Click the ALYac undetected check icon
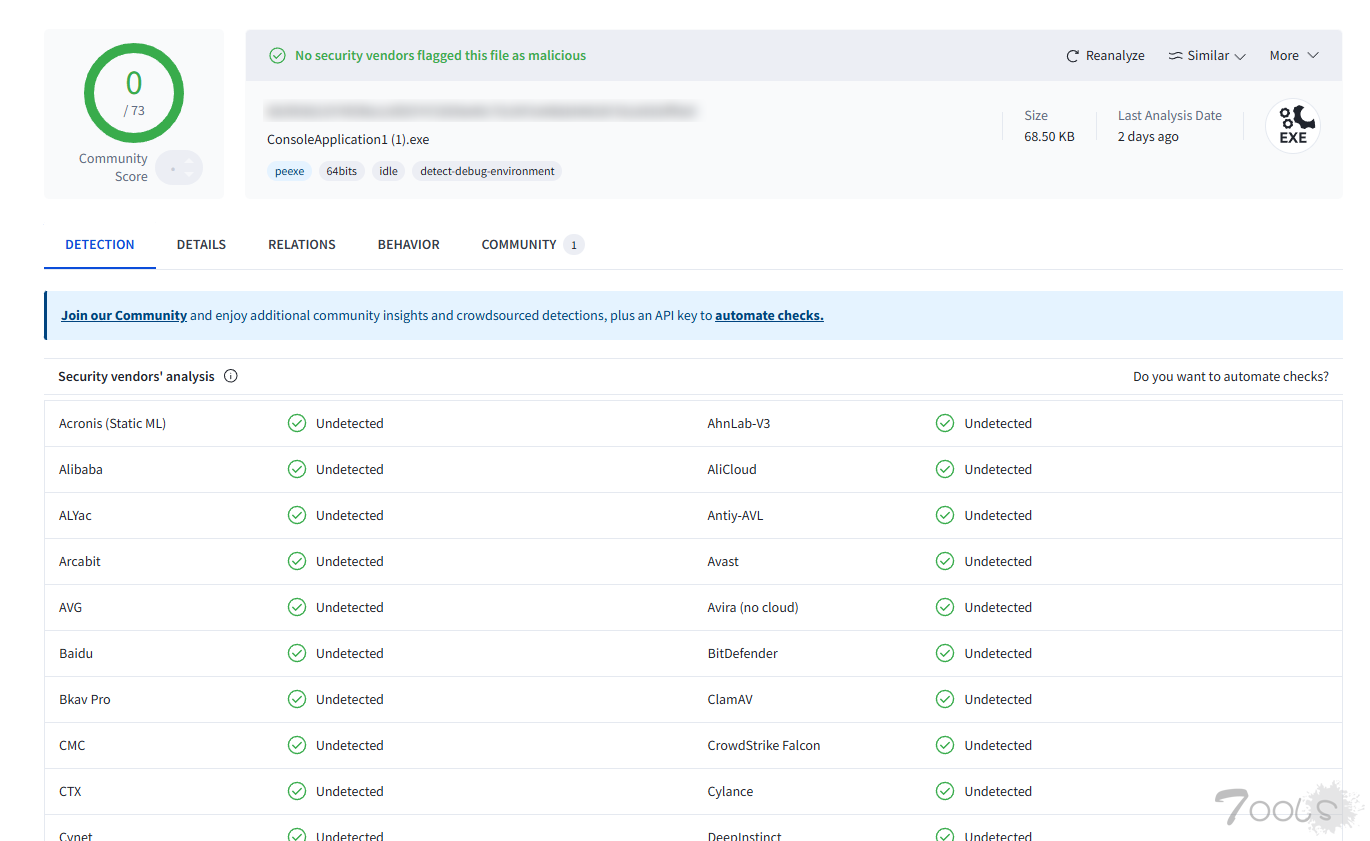This screenshot has width=1370, height=841. click(297, 515)
